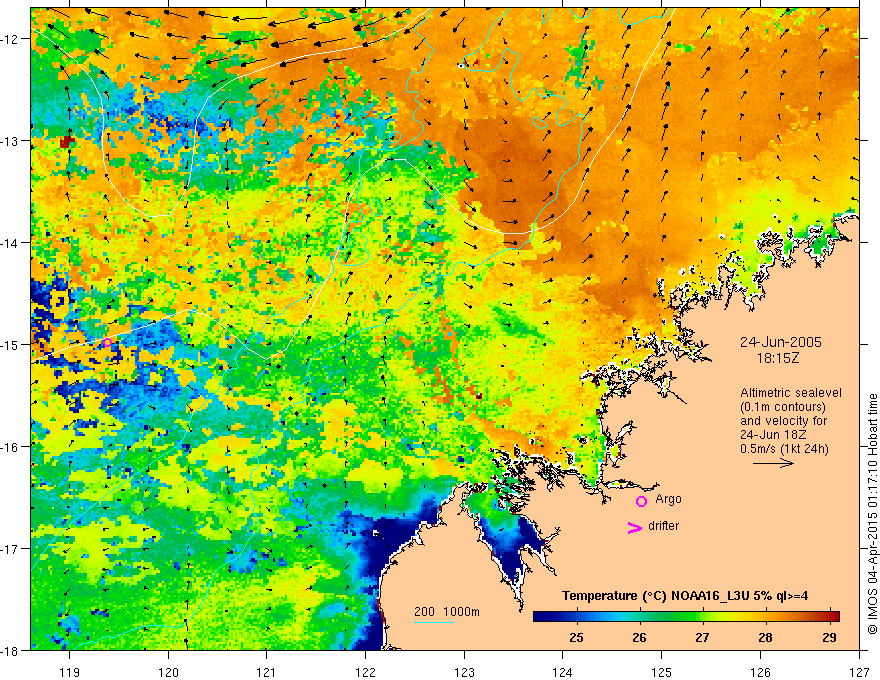
Task: Click the magenta drifter arrow legend icon
Action: tap(635, 527)
